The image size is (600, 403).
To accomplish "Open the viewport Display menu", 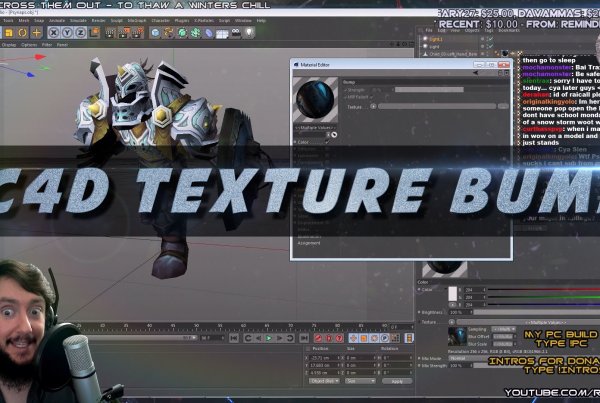I will point(9,45).
